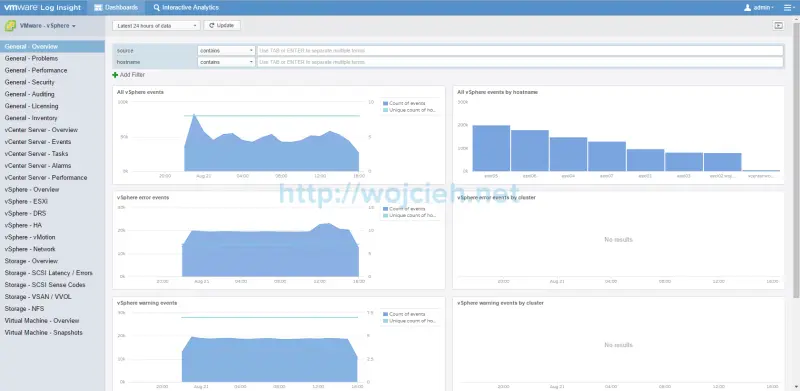Screen dimensions: 800x391
Task: Click vSphere warning events by cluster title
Action: [501, 303]
